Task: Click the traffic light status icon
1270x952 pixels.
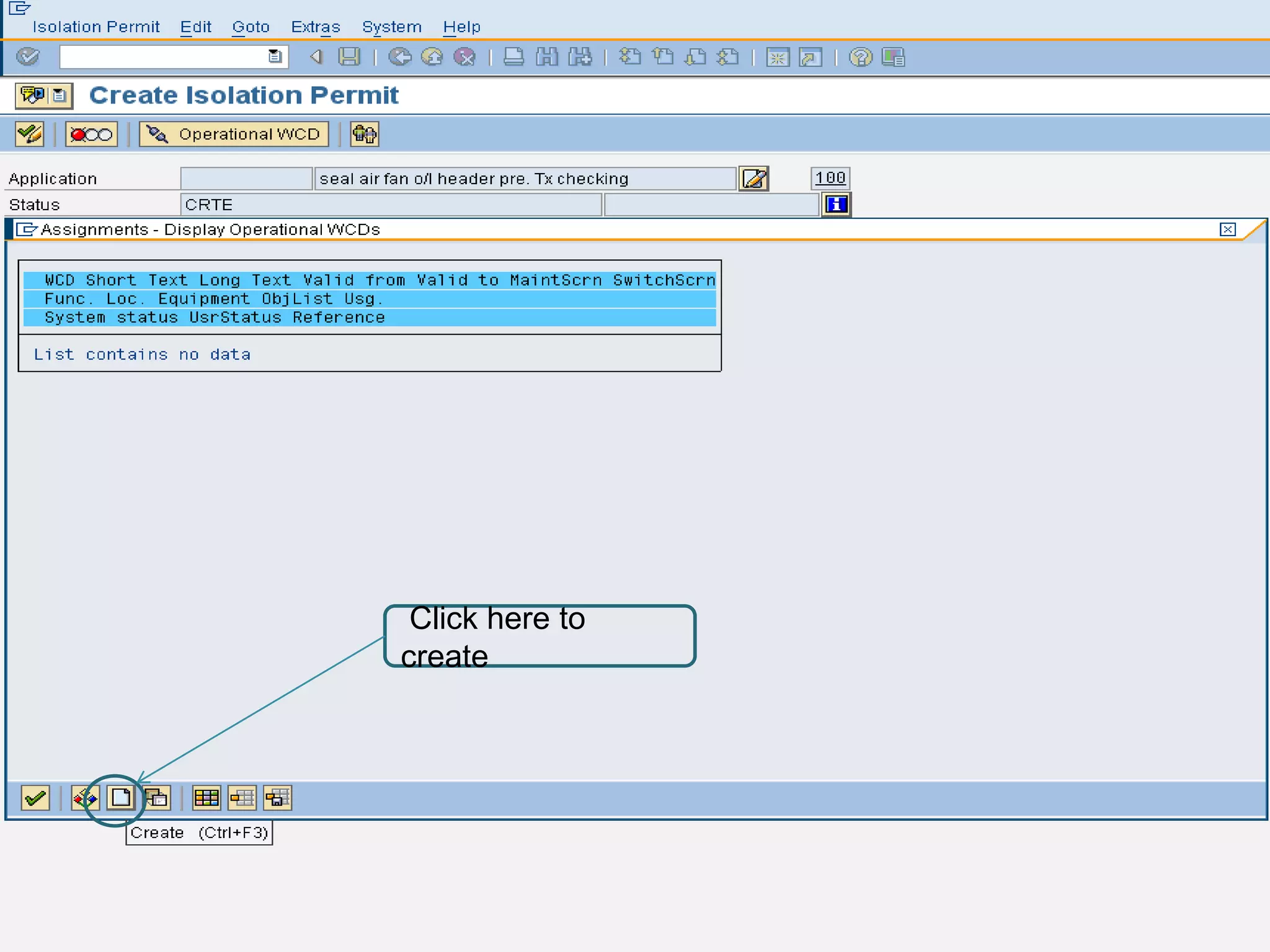Action: (x=91, y=134)
